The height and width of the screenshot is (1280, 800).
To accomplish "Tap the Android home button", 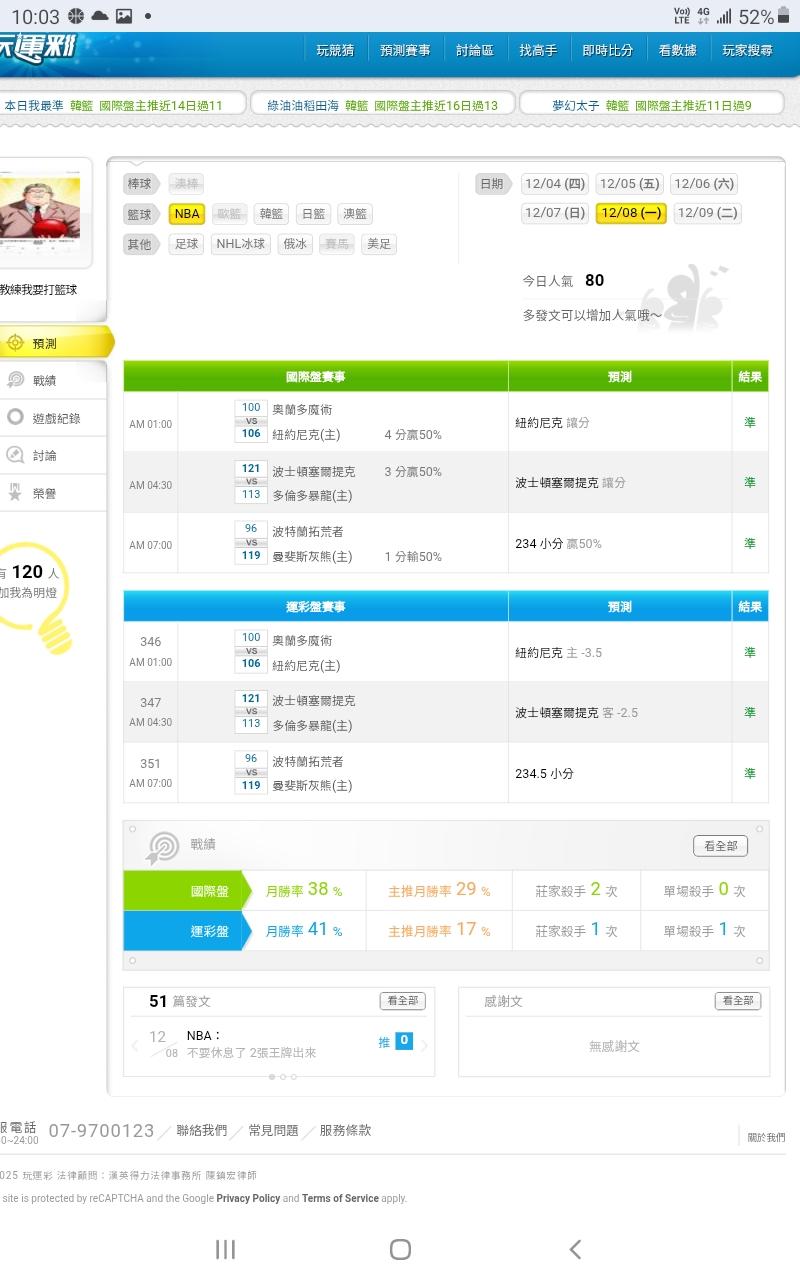I will pos(400,1249).
